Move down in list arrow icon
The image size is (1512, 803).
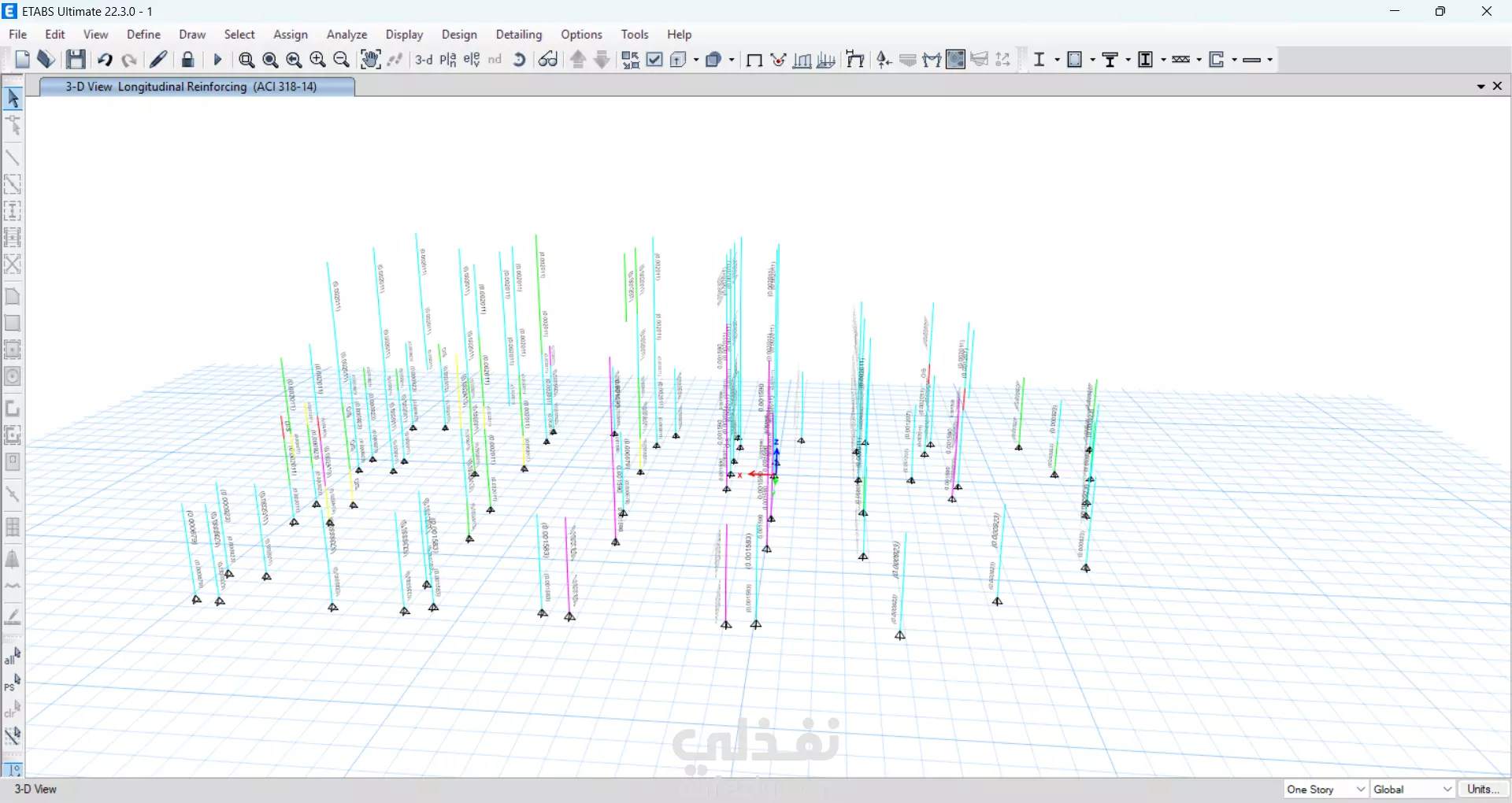pos(602,60)
